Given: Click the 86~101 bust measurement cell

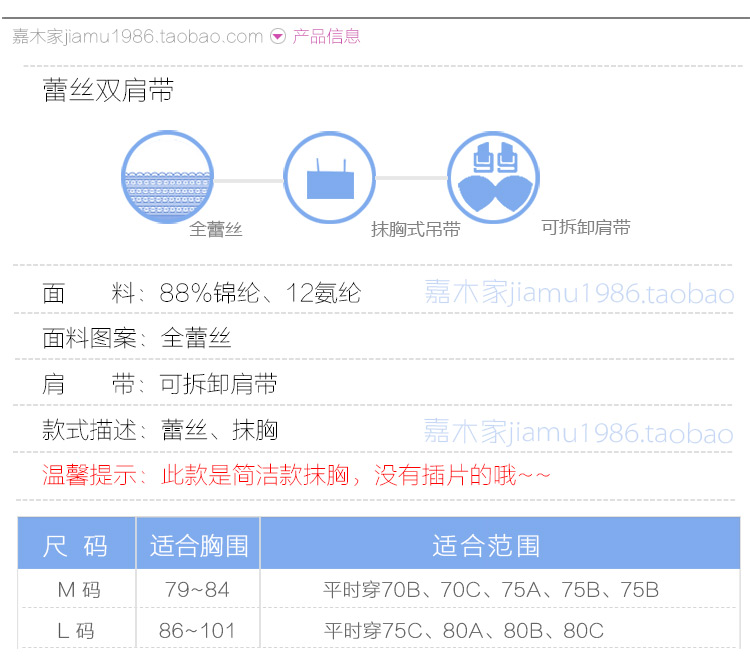Looking at the screenshot, I should tap(197, 631).
